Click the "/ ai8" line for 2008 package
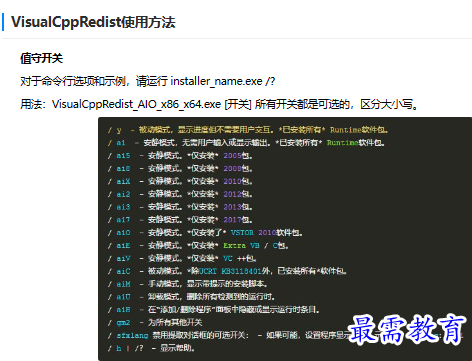Viewport: 472px width, 361px height. [180, 169]
